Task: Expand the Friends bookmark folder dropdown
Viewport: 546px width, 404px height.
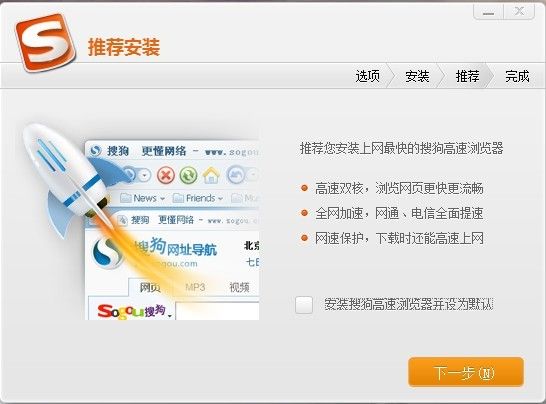Action: (220, 199)
